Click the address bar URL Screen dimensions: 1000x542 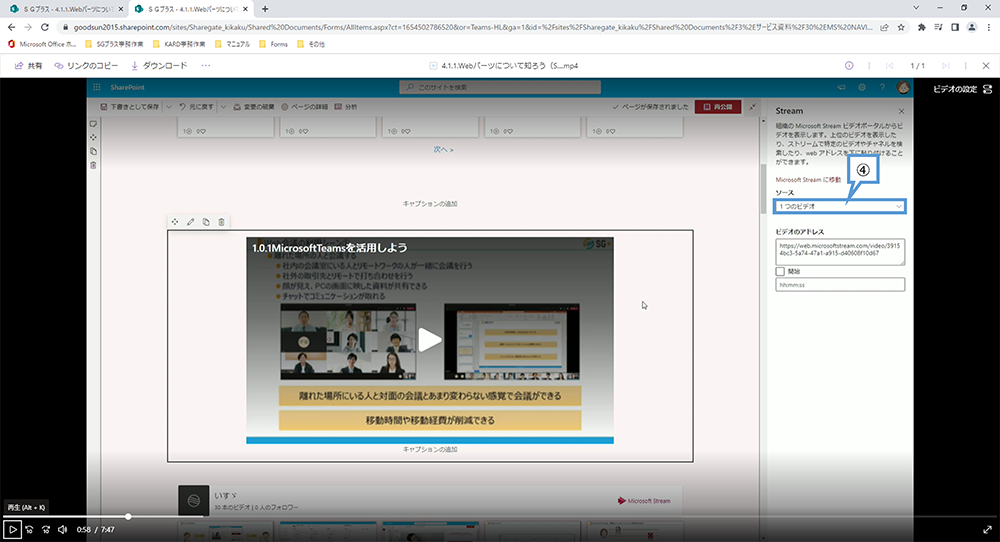(x=472, y=27)
